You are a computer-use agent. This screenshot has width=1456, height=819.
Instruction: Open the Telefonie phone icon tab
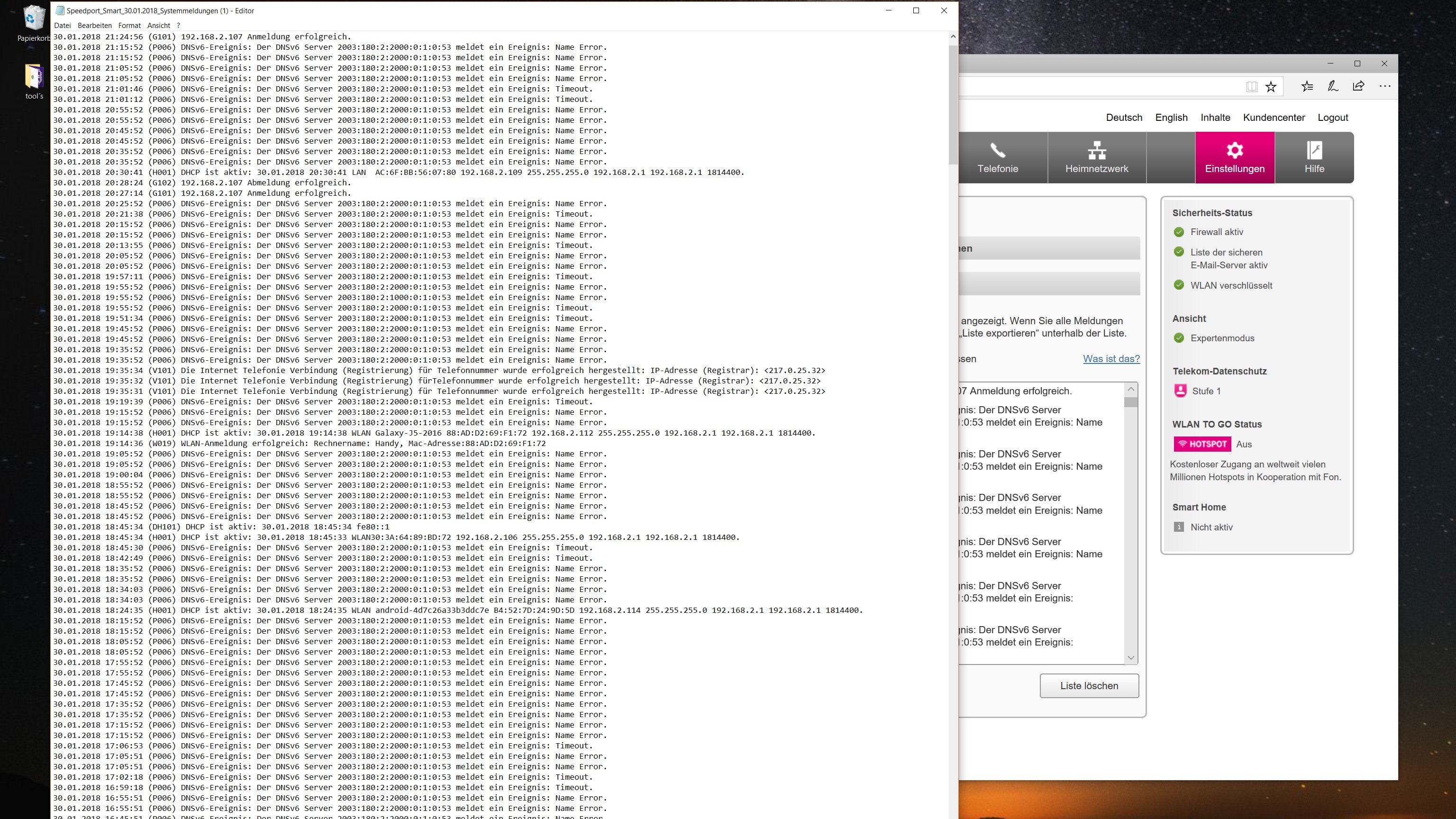coord(998,158)
